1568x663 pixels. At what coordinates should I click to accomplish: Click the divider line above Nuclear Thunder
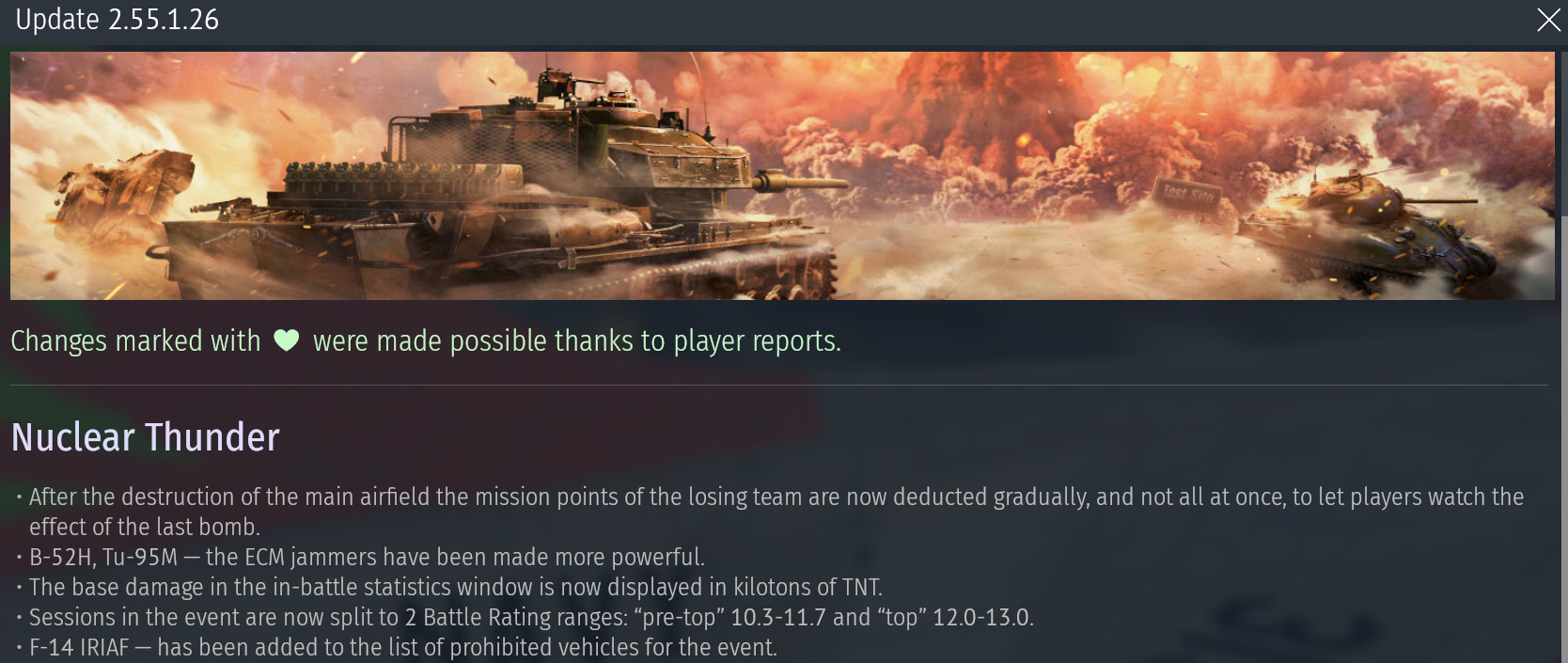click(778, 385)
